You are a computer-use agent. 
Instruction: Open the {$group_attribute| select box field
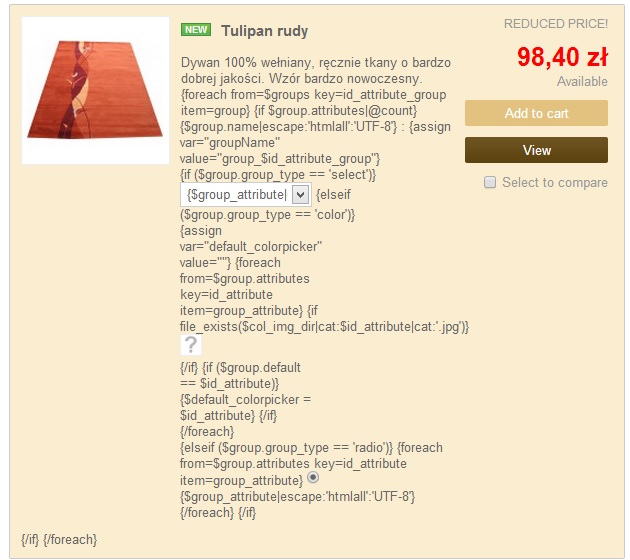coord(245,195)
